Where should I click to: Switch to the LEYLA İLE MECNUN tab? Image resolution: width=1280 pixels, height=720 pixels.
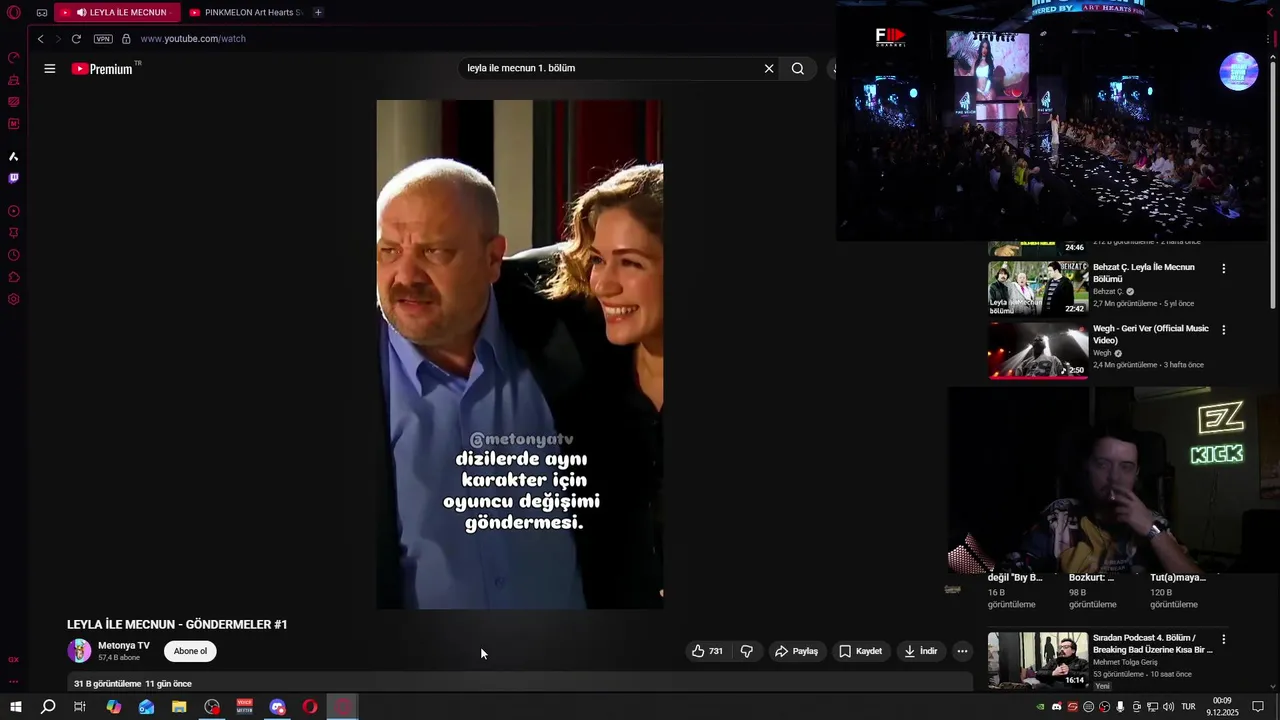[x=117, y=12]
